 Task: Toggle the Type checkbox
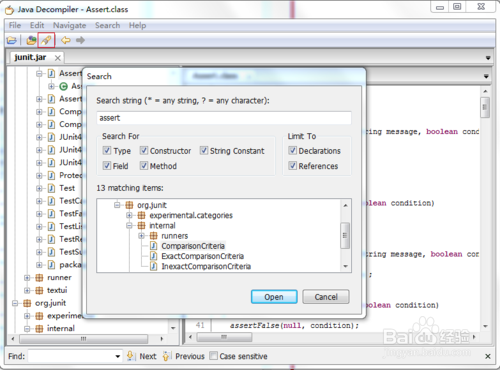107,151
